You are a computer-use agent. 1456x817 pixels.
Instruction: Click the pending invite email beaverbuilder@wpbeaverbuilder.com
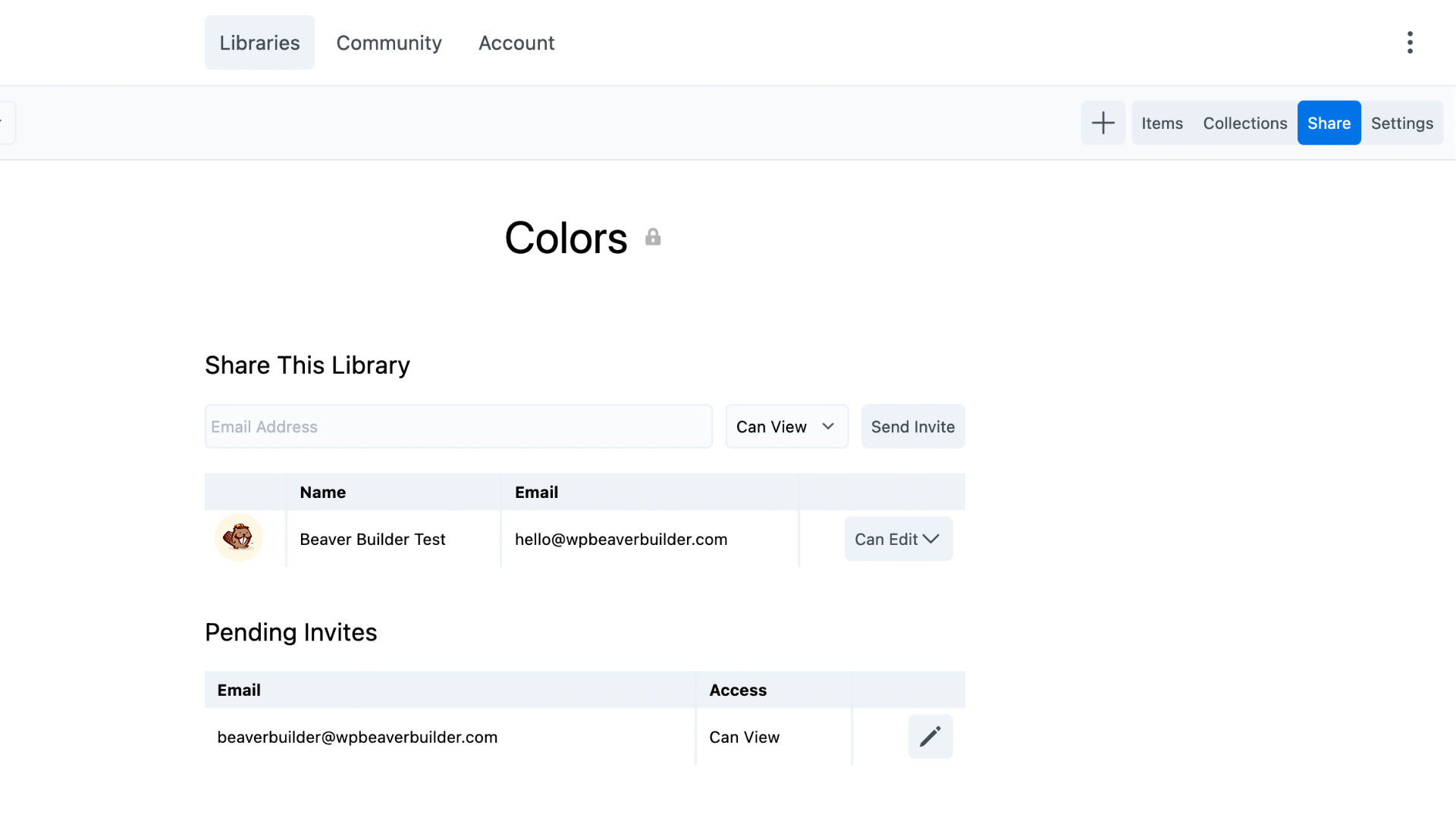(356, 736)
